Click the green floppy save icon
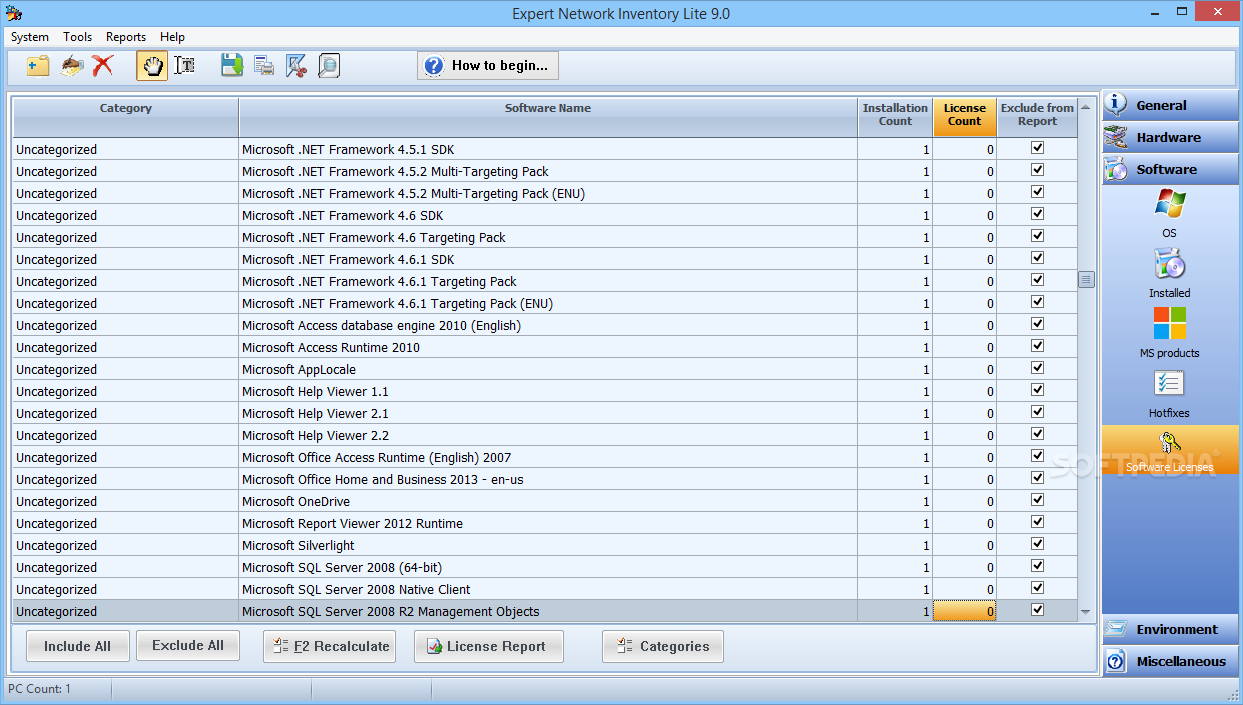 click(232, 66)
